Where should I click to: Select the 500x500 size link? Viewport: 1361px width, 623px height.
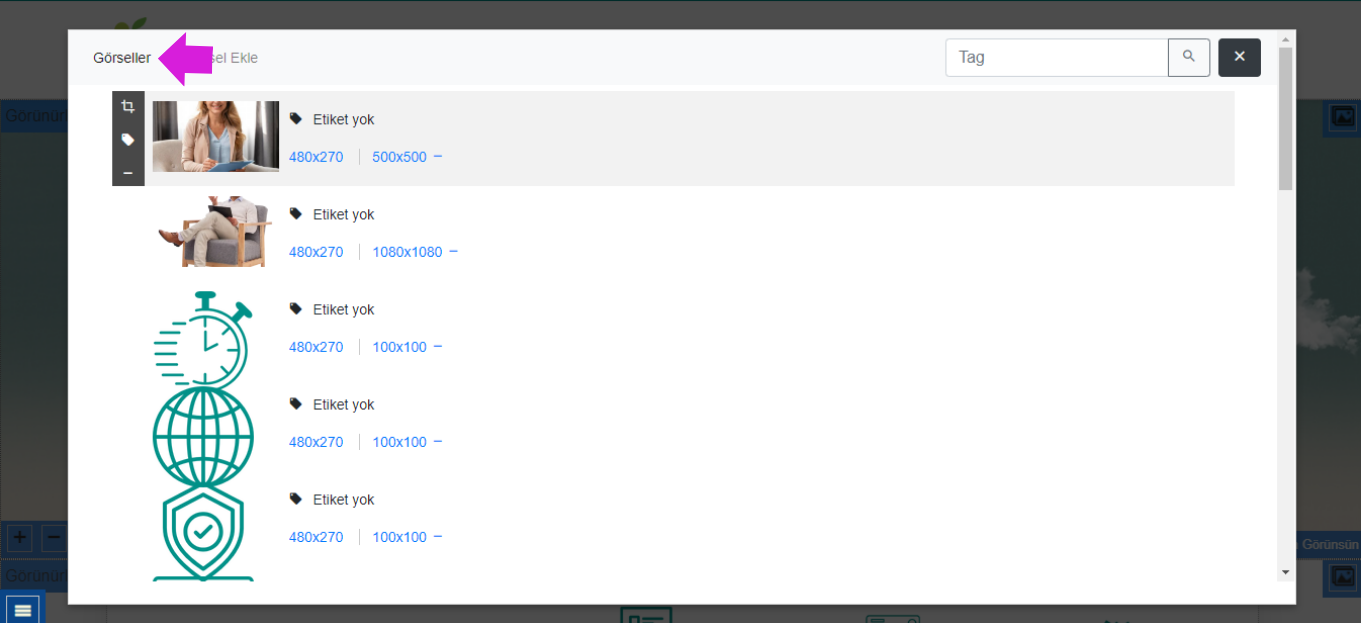[x=399, y=157]
